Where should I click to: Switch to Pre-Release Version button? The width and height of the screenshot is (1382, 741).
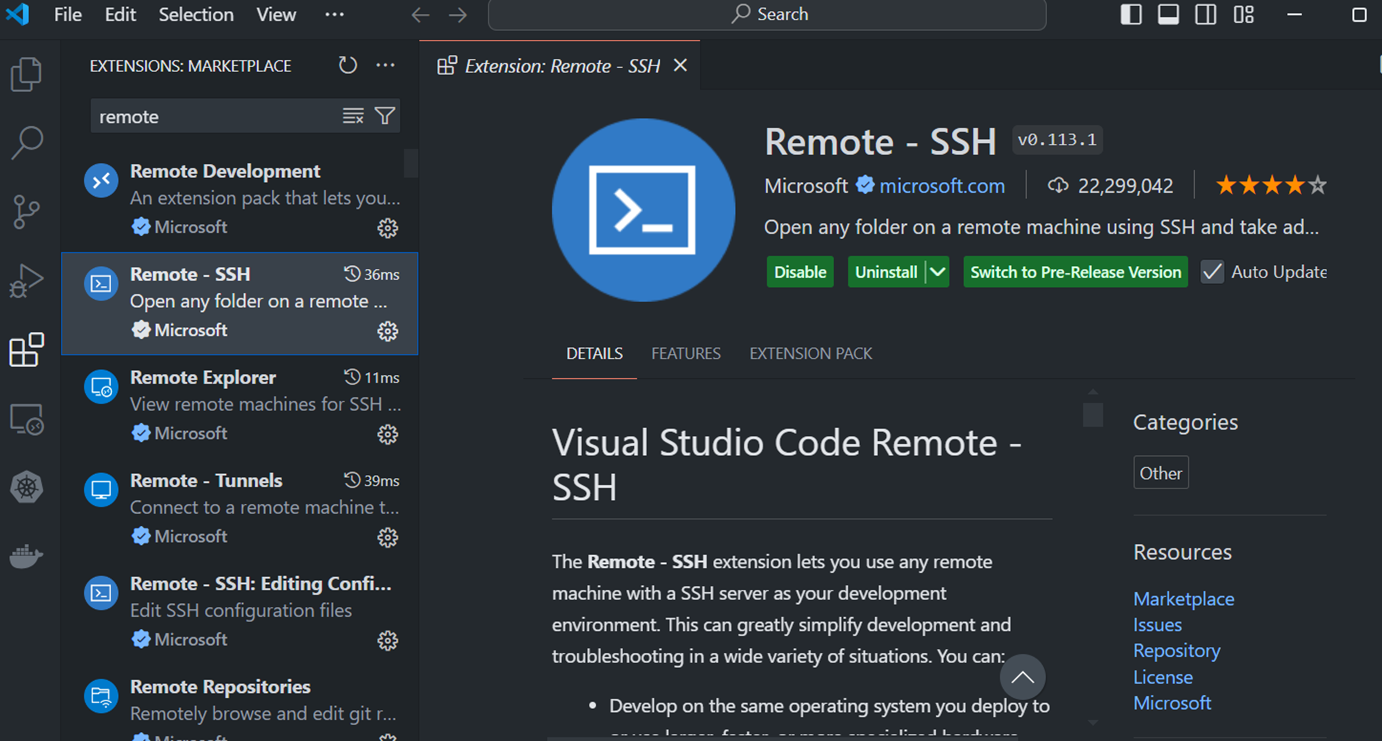coord(1076,272)
